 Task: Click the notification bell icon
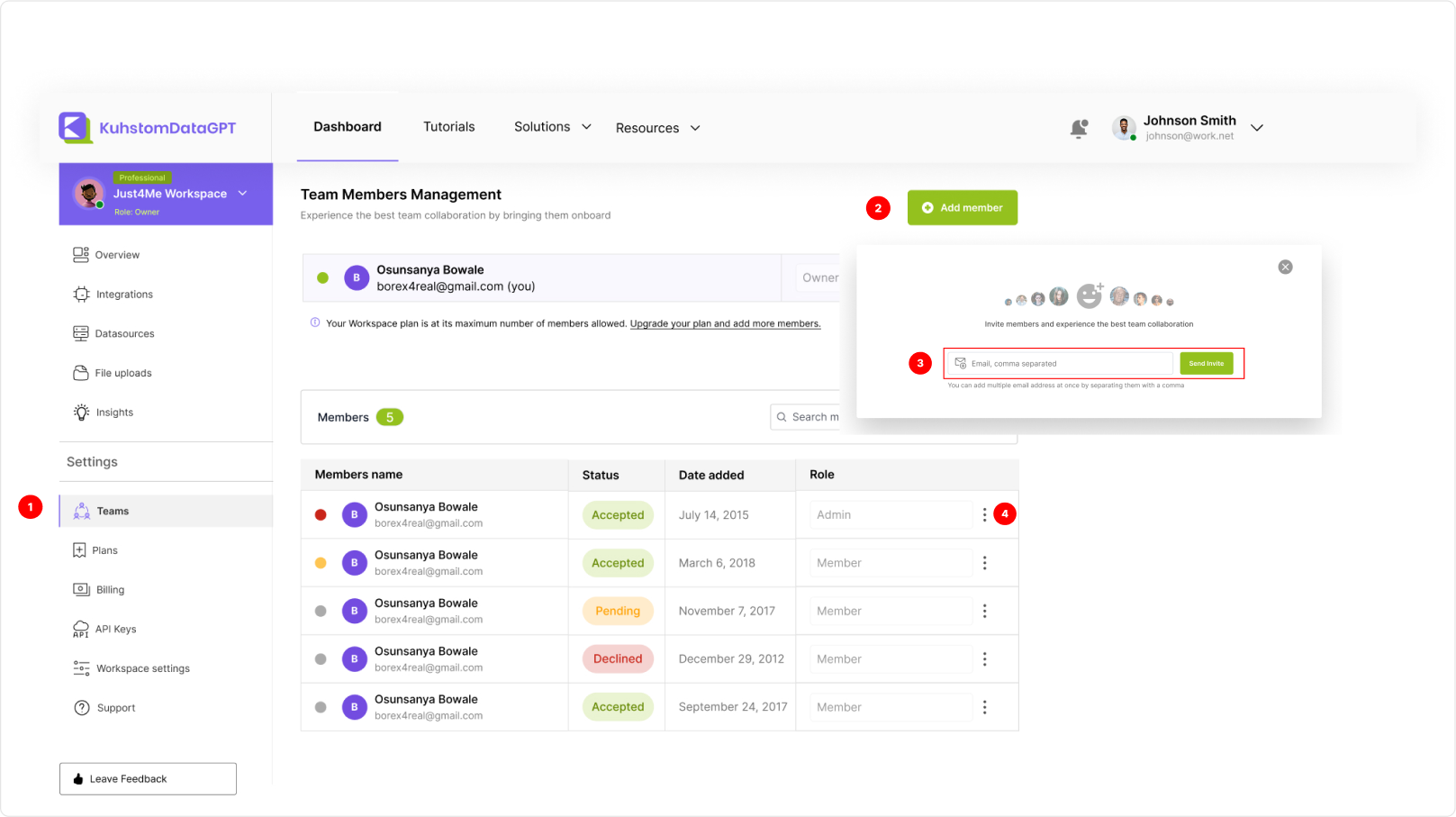point(1078,129)
